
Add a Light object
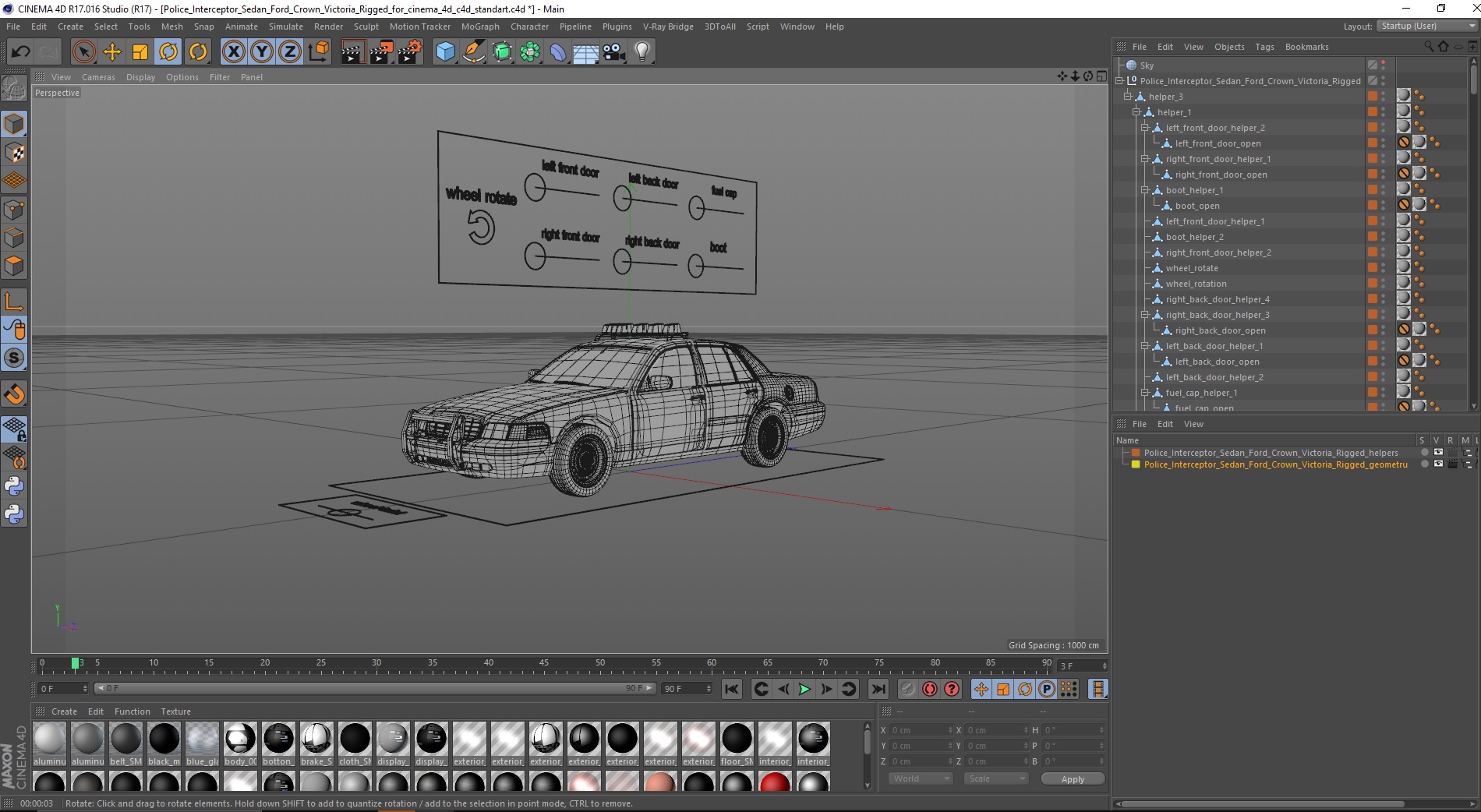[642, 51]
